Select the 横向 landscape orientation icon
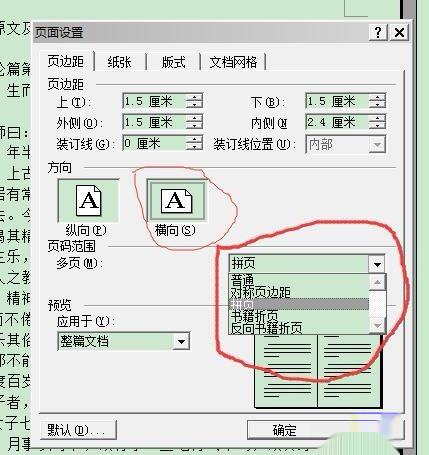Image resolution: width=429 pixels, height=455 pixels. click(x=176, y=200)
